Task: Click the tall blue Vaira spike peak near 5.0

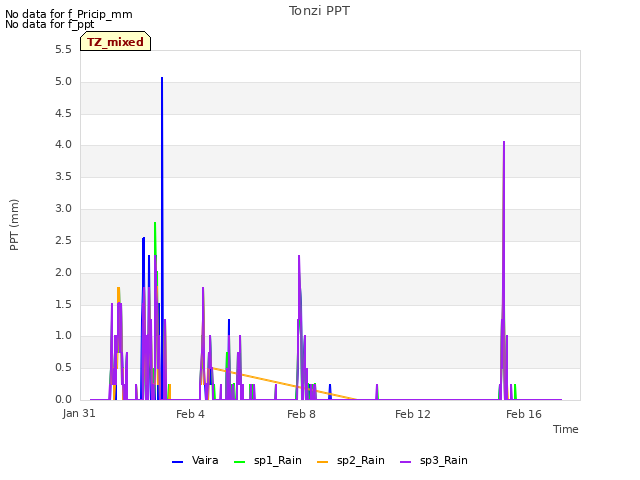Action: [162, 78]
